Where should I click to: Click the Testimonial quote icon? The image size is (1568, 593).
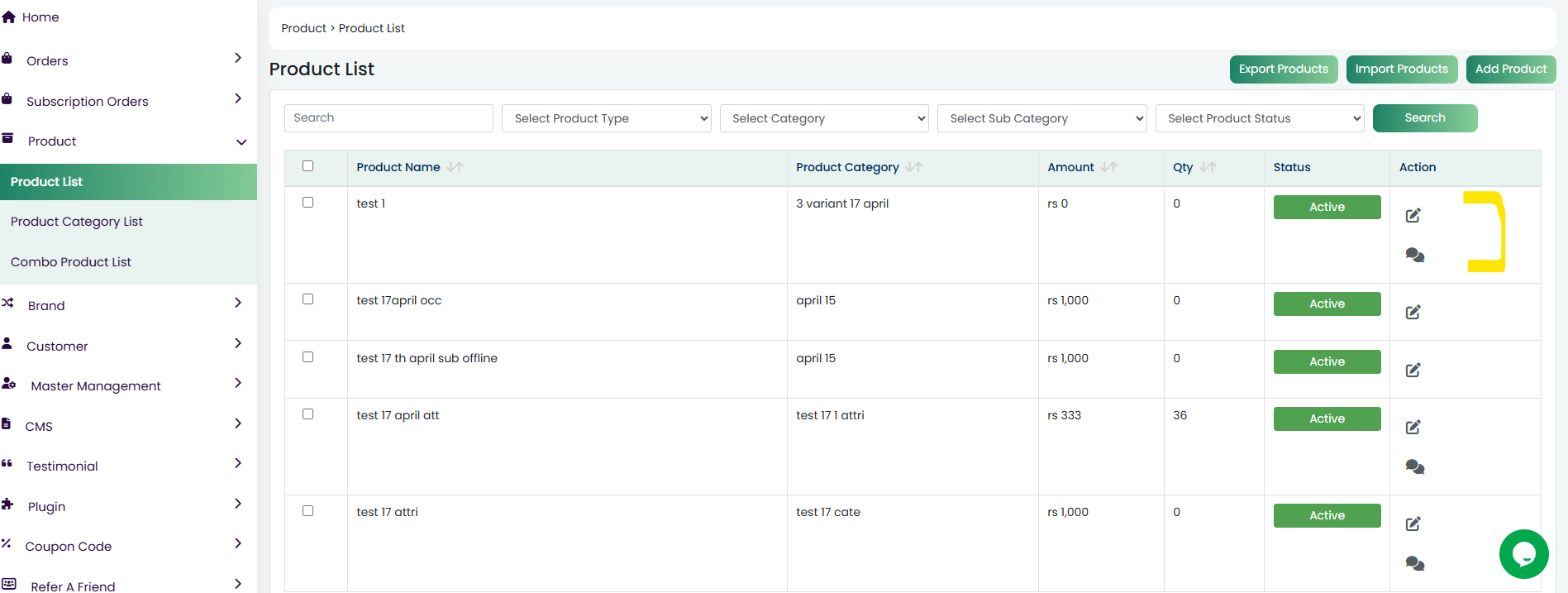click(x=7, y=463)
